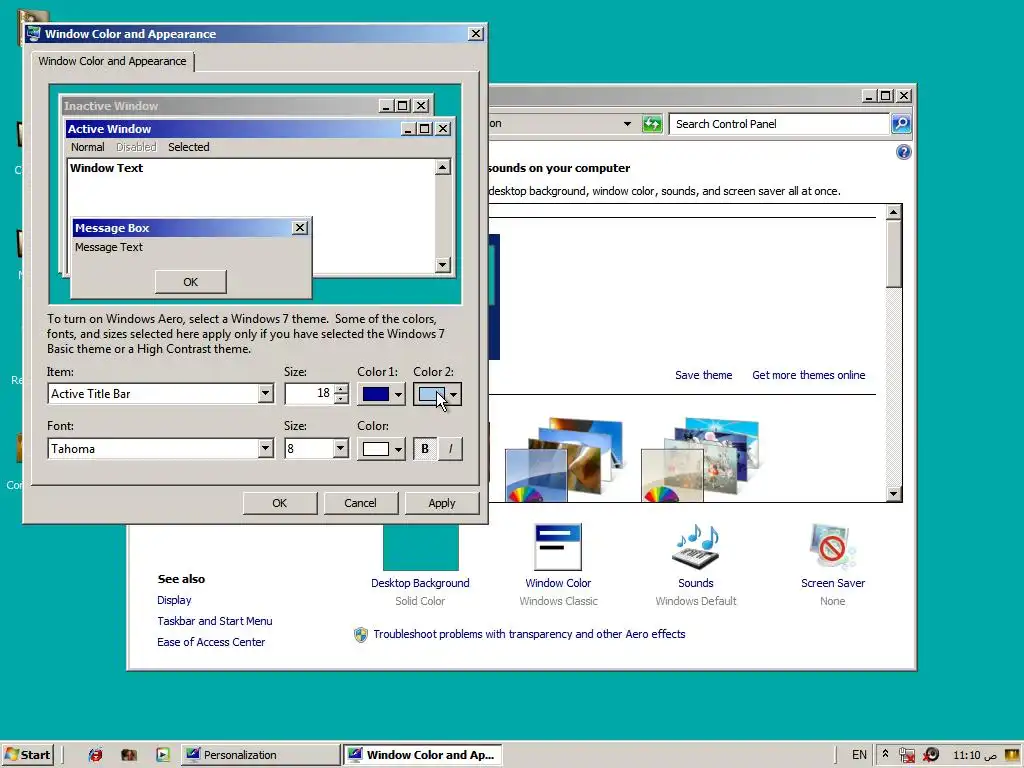The width and height of the screenshot is (1024, 768).
Task: Click the network icon in the system tray
Action: pyautogui.click(x=906, y=755)
